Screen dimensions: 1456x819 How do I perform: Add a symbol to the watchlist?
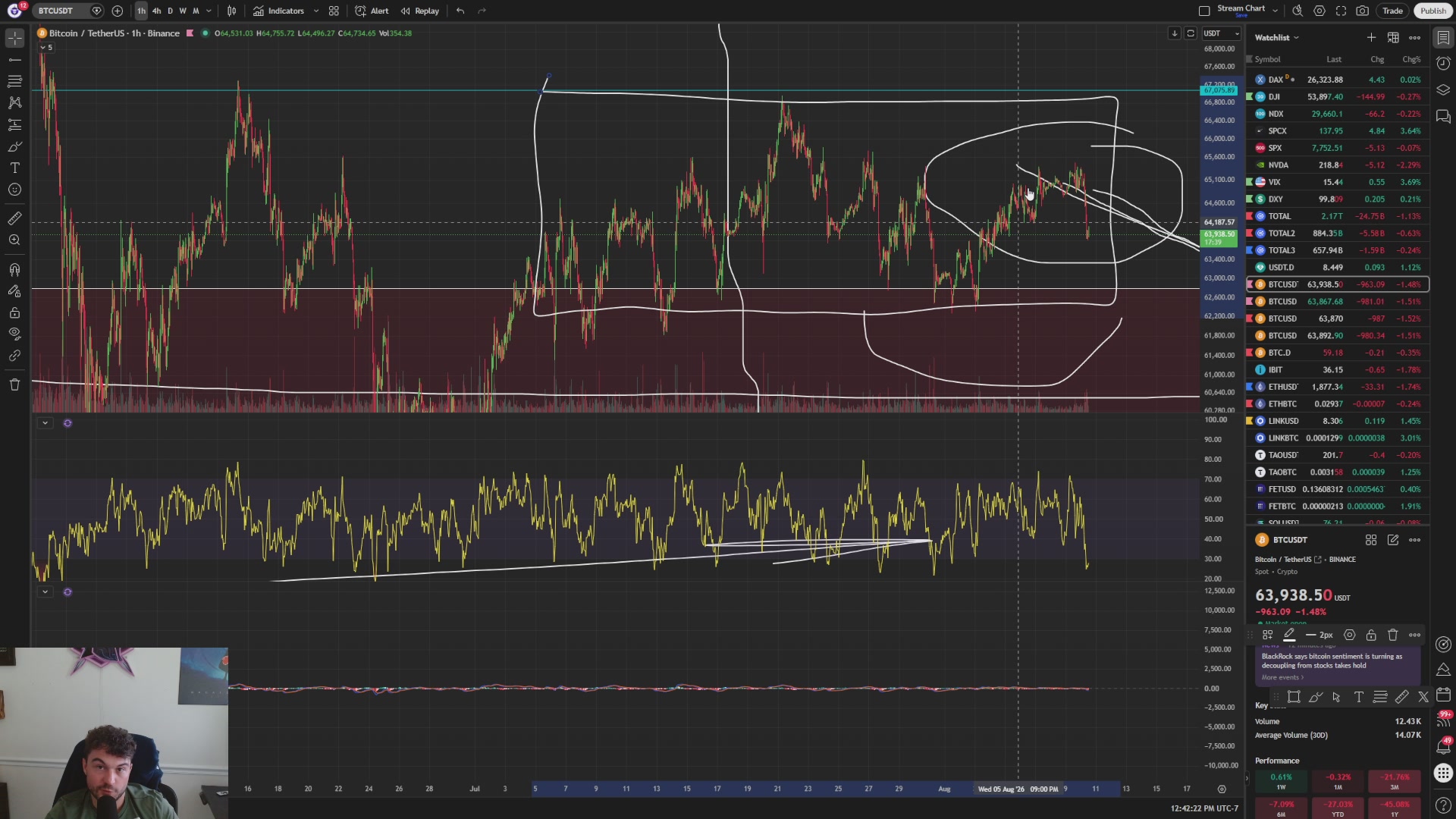(x=1371, y=37)
